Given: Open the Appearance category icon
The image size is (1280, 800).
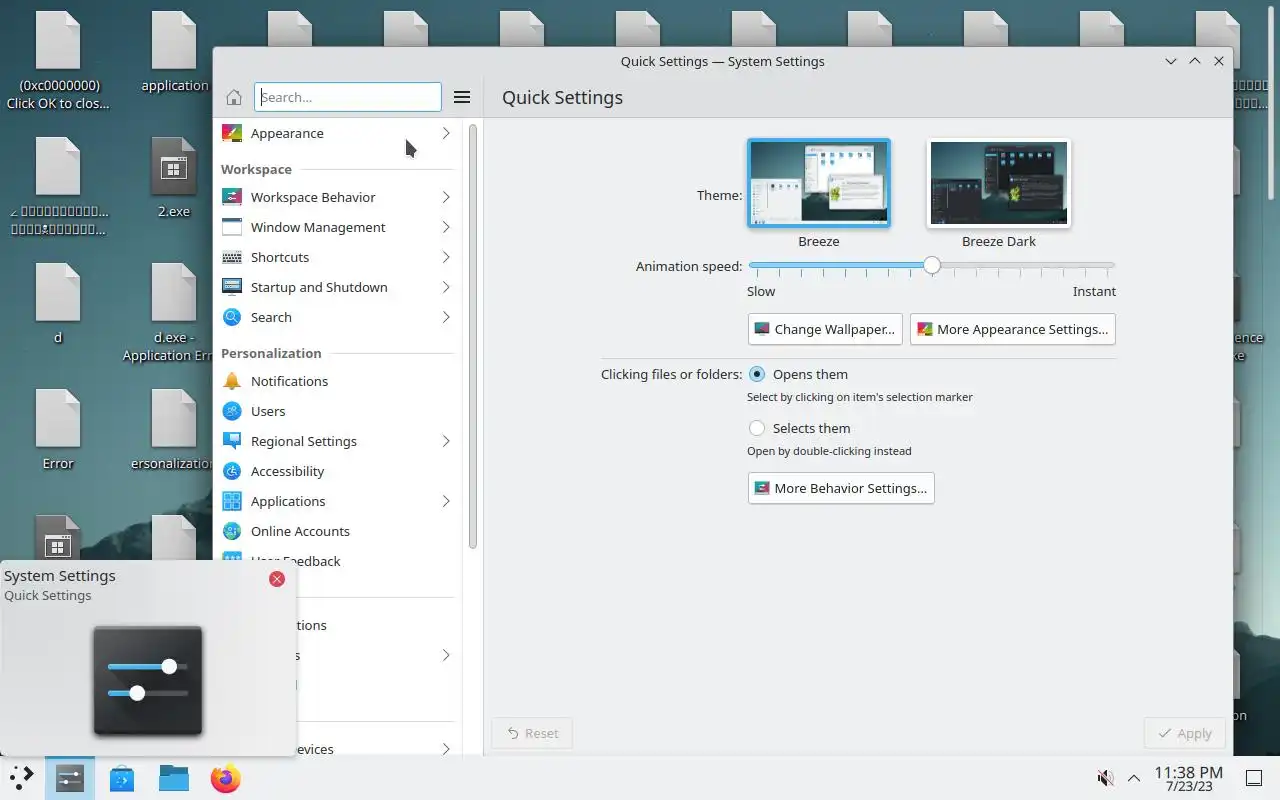Looking at the screenshot, I should [x=232, y=133].
